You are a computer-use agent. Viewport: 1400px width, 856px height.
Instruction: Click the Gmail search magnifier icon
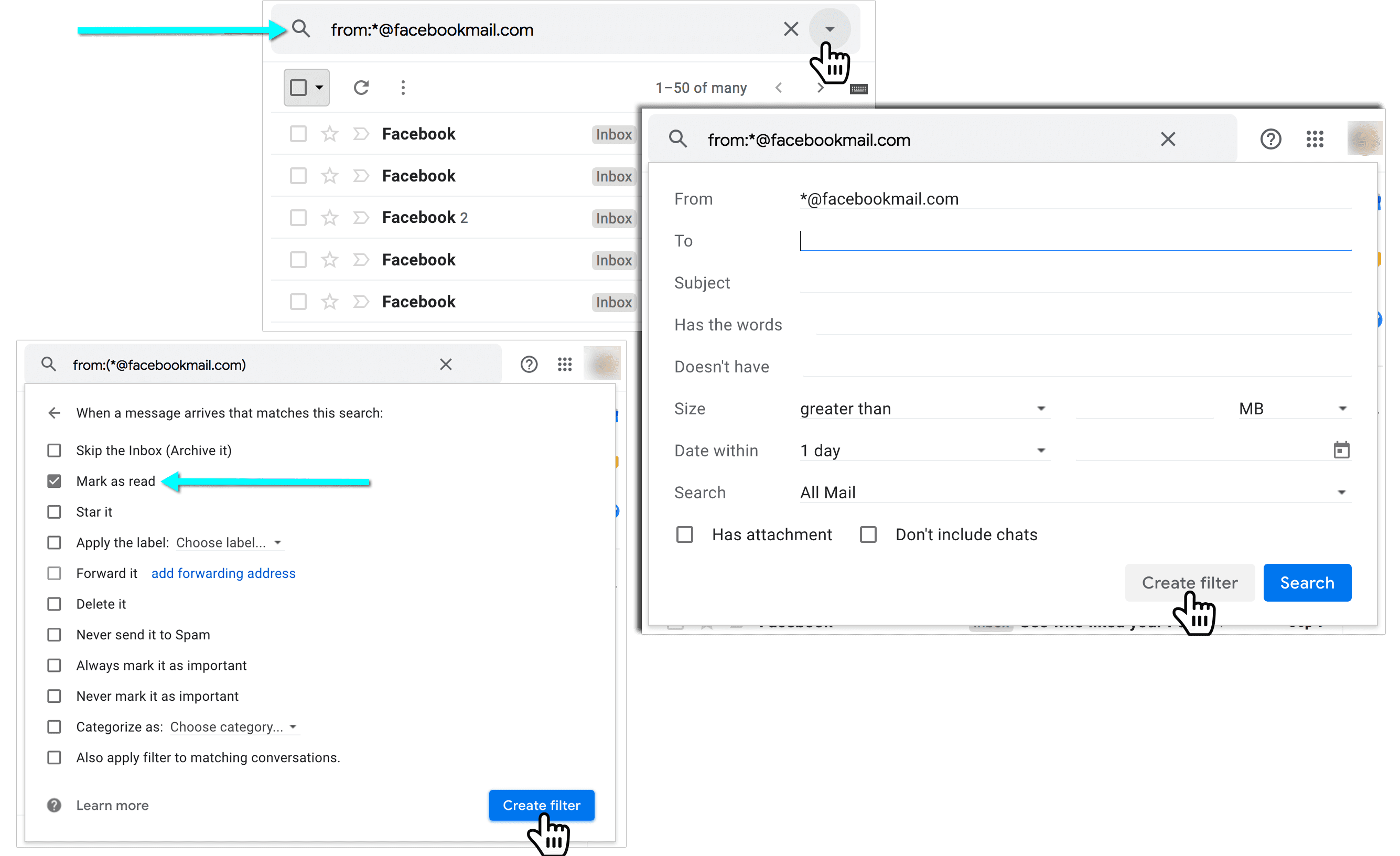tap(300, 28)
